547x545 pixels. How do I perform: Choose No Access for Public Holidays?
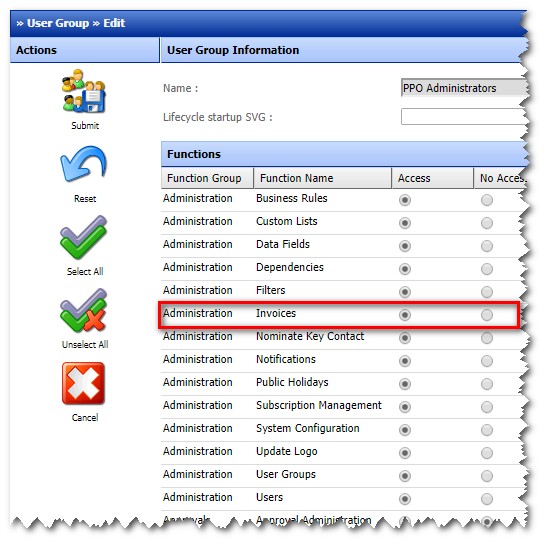[x=487, y=384]
